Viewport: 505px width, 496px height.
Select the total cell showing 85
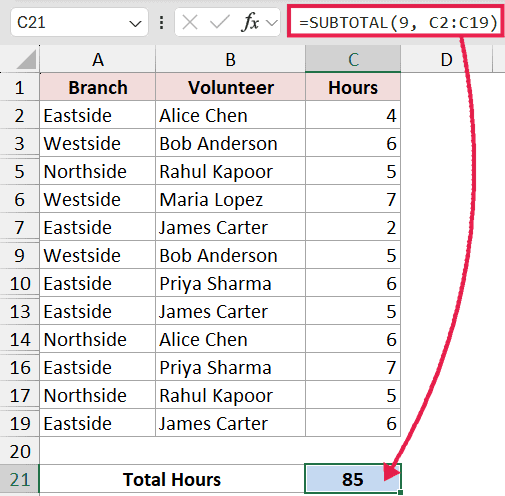353,479
